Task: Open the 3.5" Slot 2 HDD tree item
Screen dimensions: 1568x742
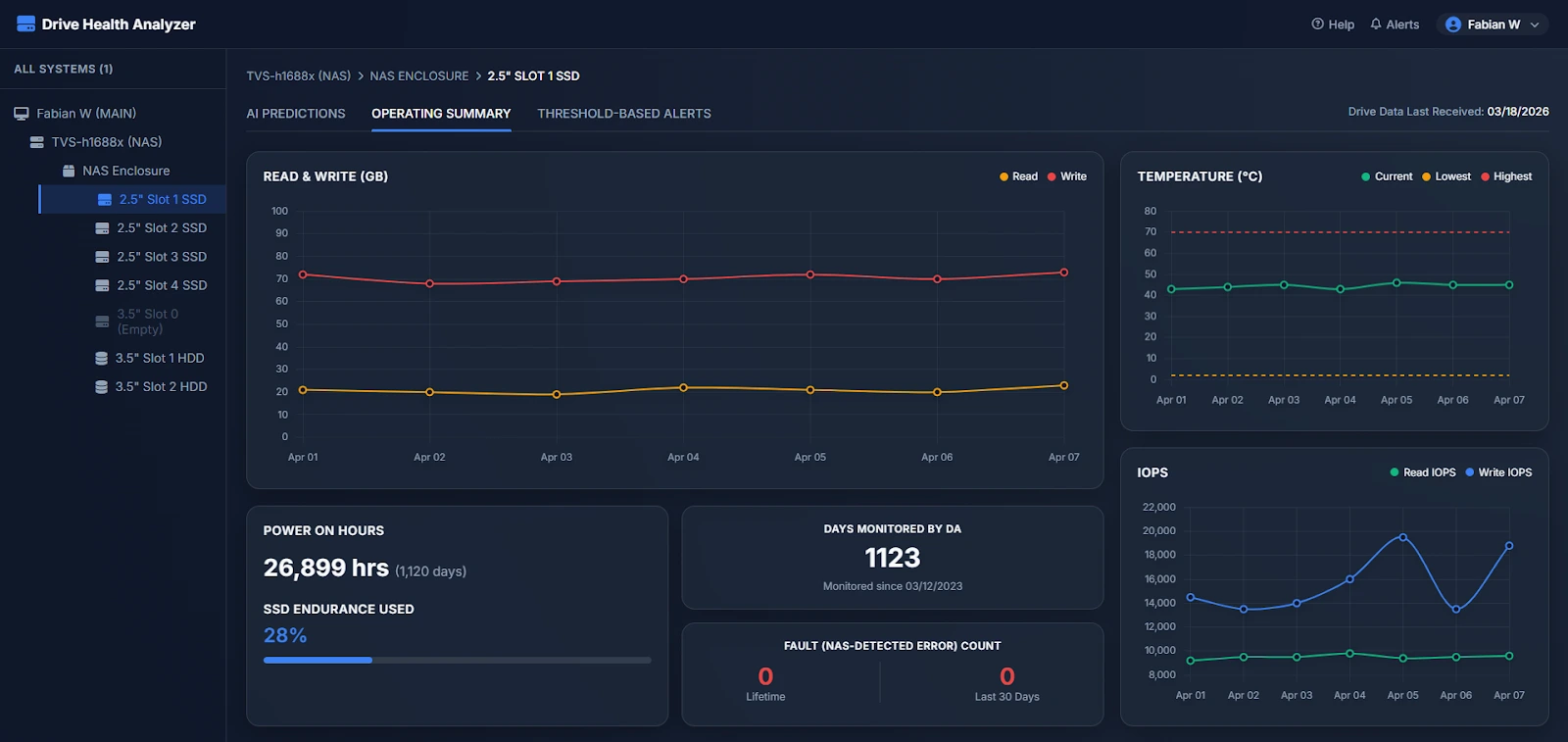Action: 161,387
